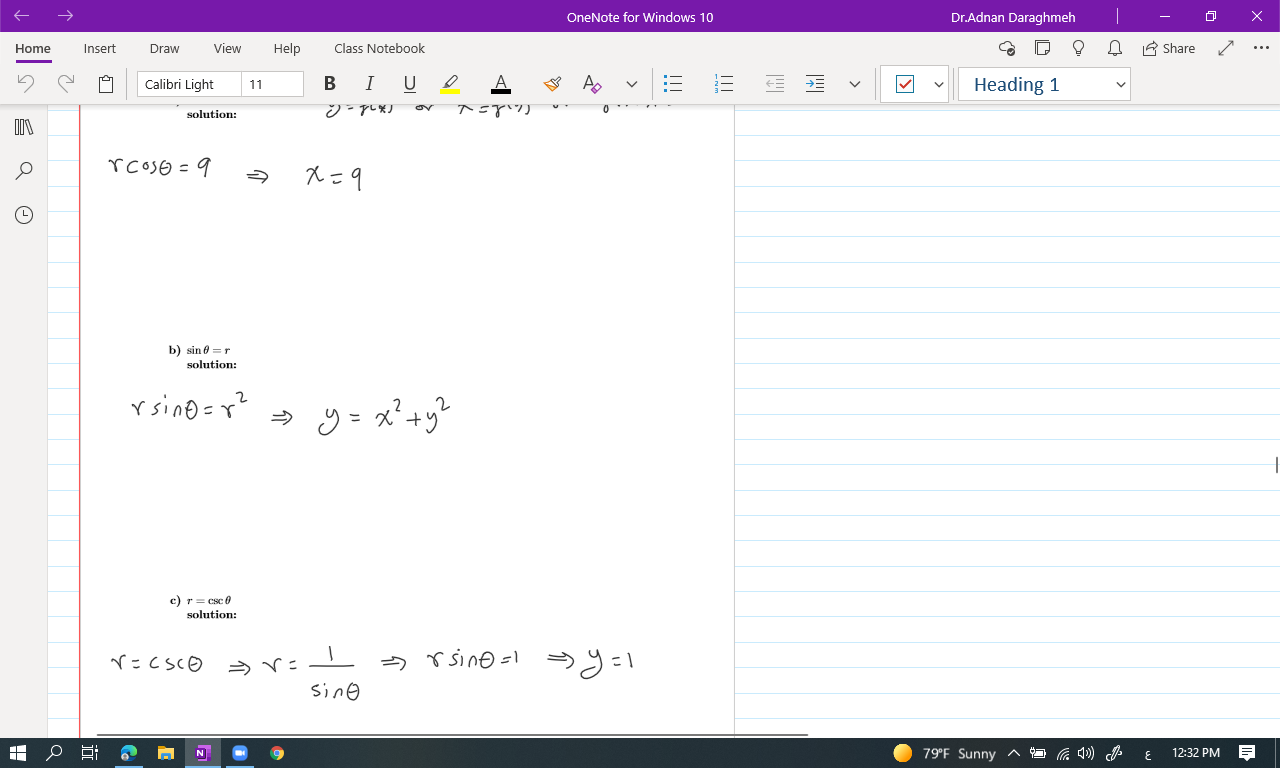
Task: Paste from the clipboard
Action: [x=106, y=84]
